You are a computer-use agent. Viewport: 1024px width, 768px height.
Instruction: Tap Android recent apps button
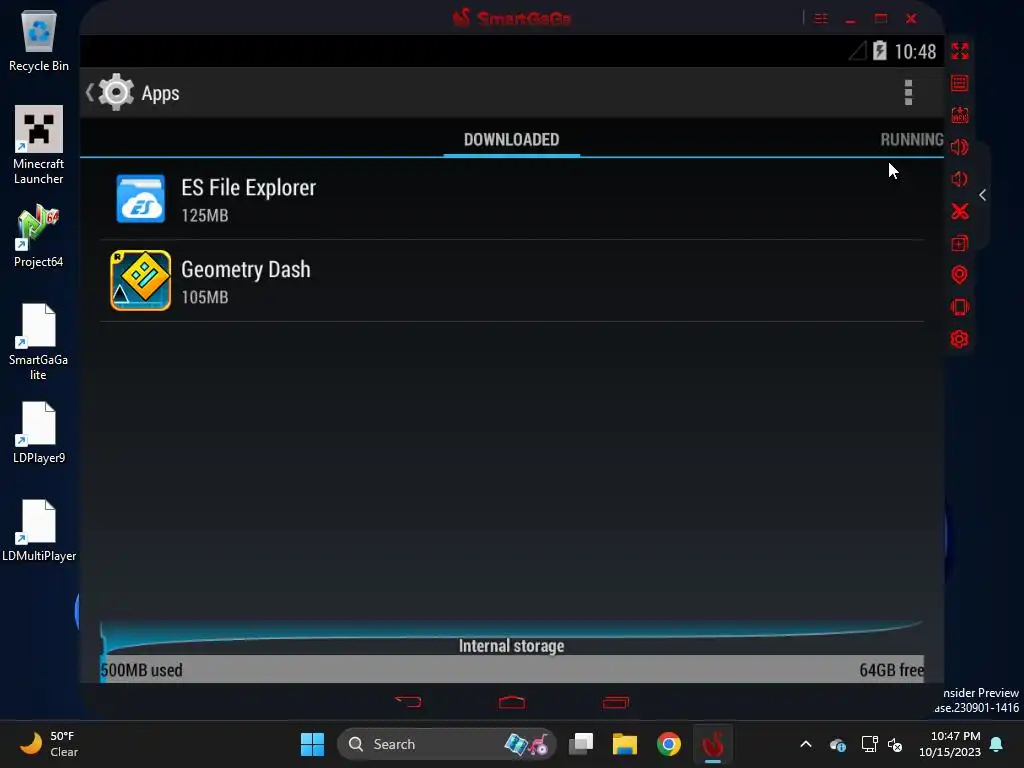(615, 702)
